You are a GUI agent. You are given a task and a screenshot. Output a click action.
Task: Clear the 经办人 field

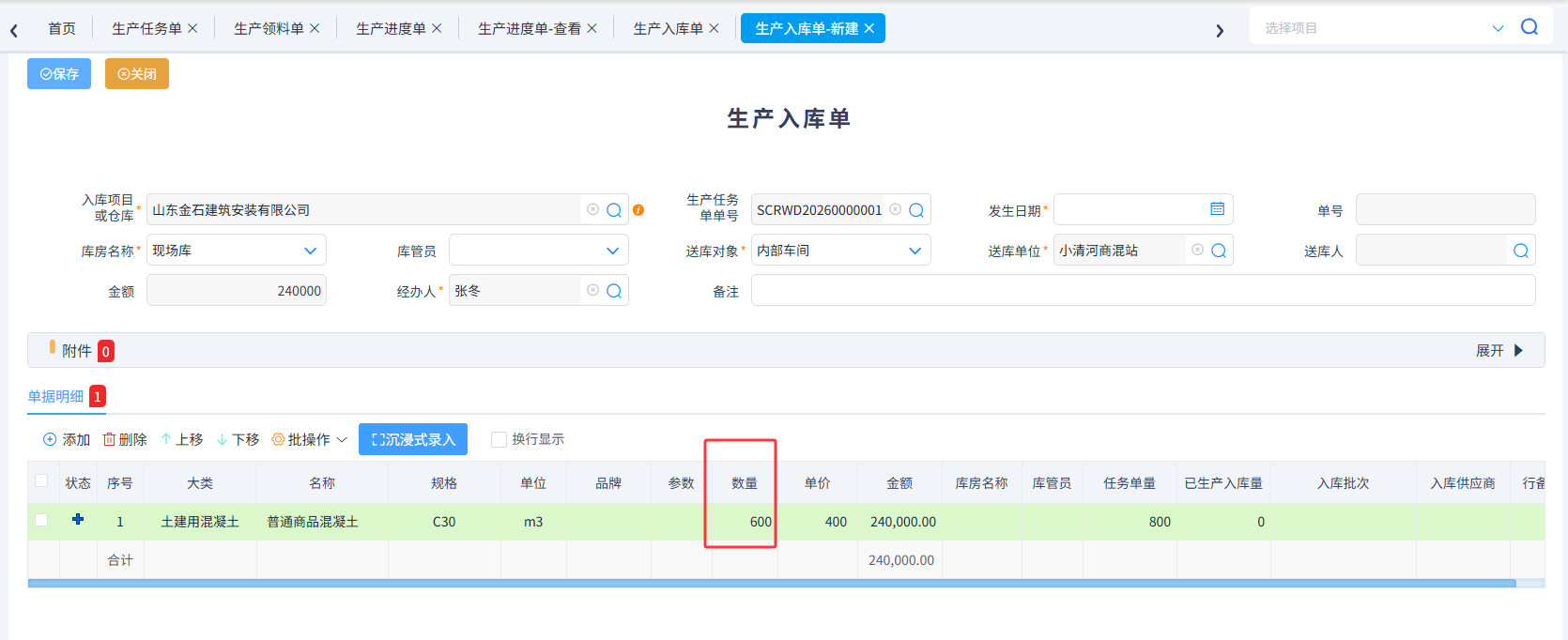point(592,290)
